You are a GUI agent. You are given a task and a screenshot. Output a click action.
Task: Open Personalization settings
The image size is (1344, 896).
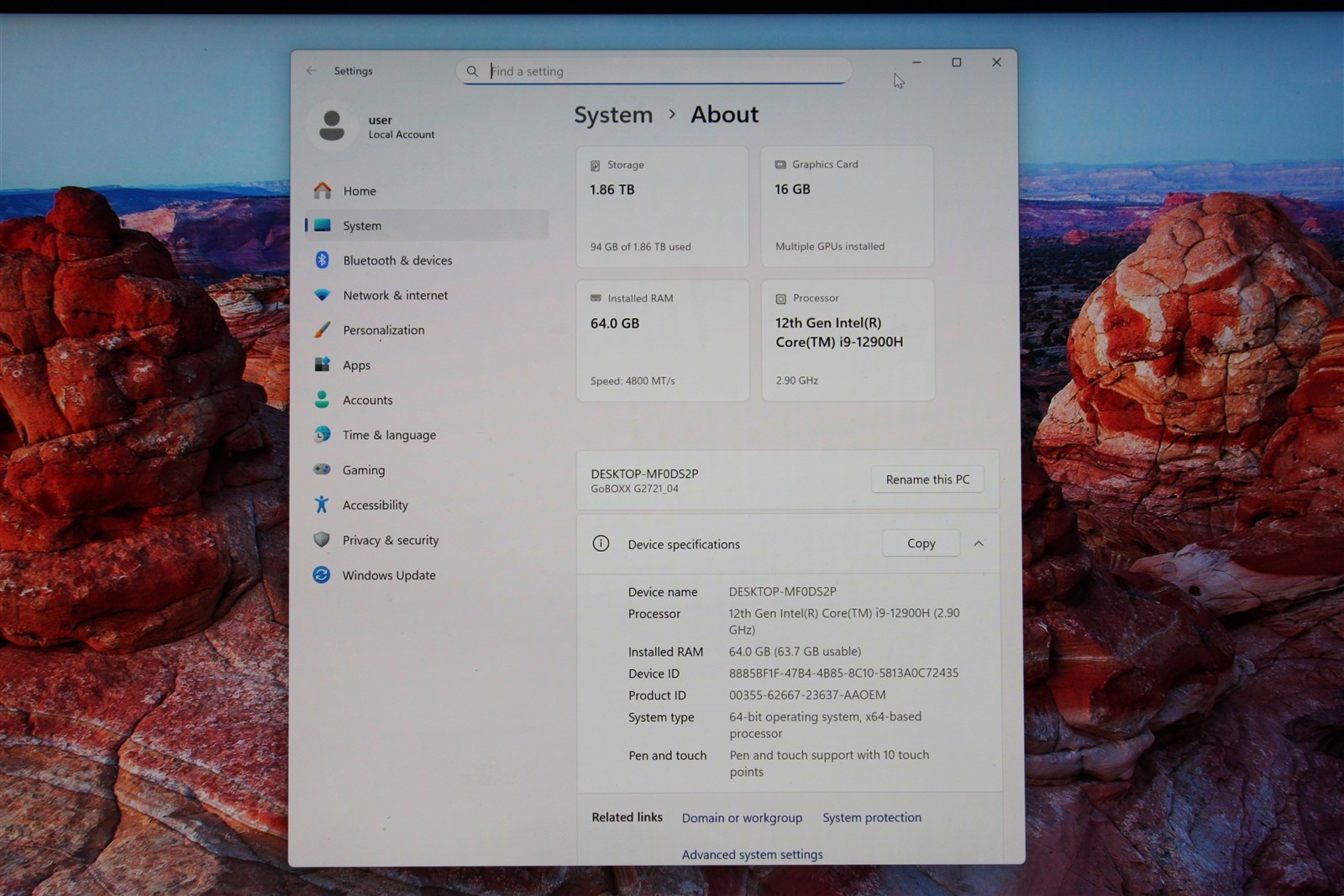click(x=428, y=330)
